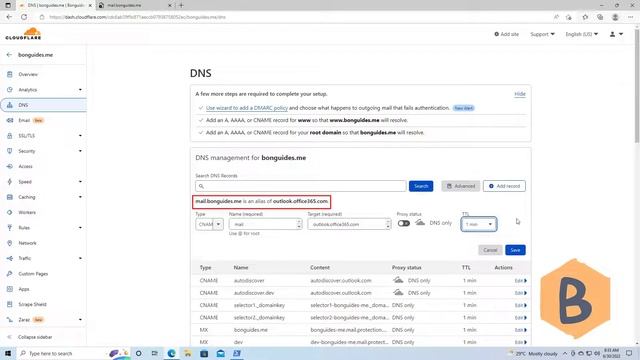Click the Rules funnel icon
This screenshot has width=640, height=360.
[10, 228]
